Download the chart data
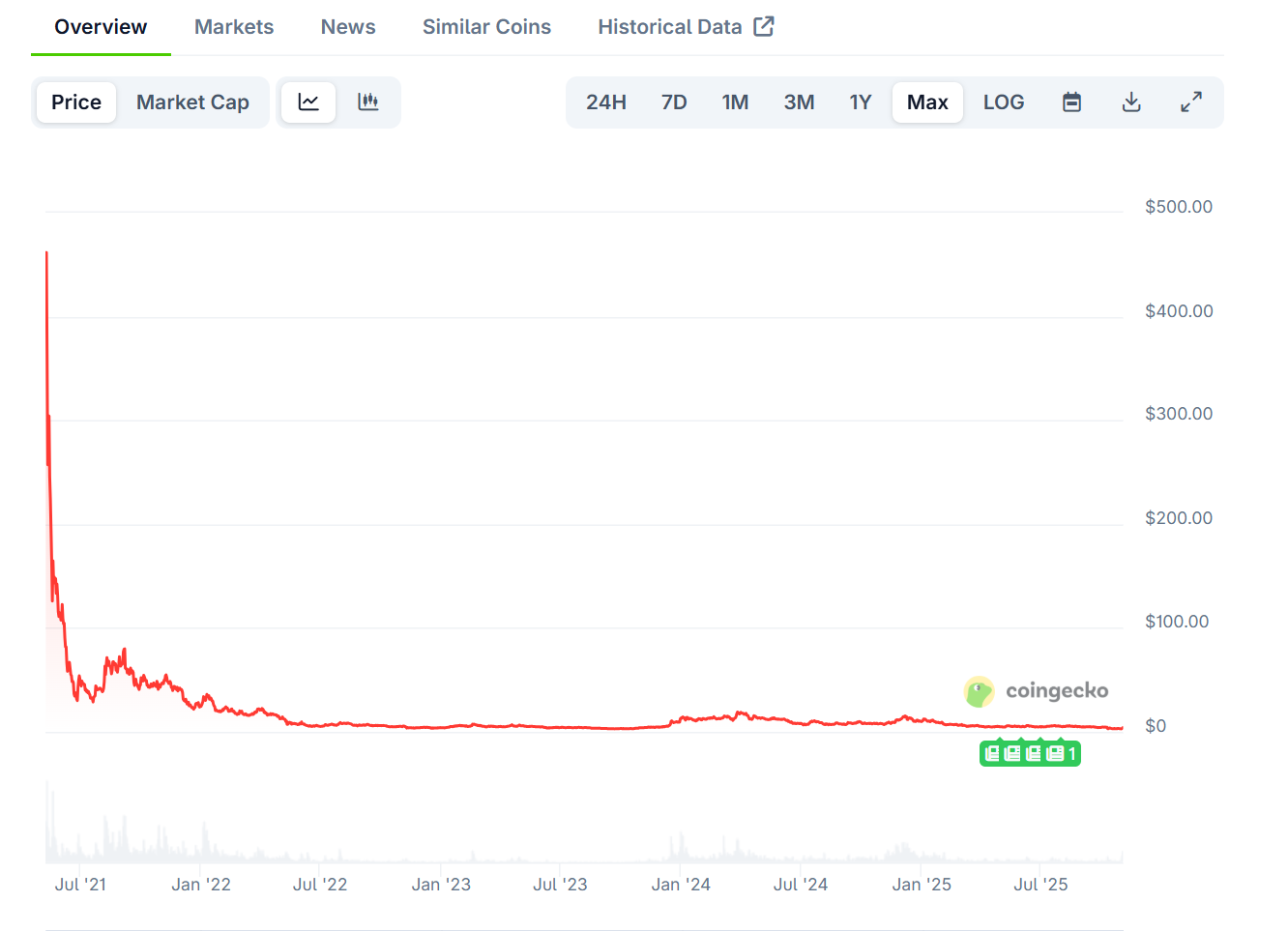1288x931 pixels. tap(1131, 102)
